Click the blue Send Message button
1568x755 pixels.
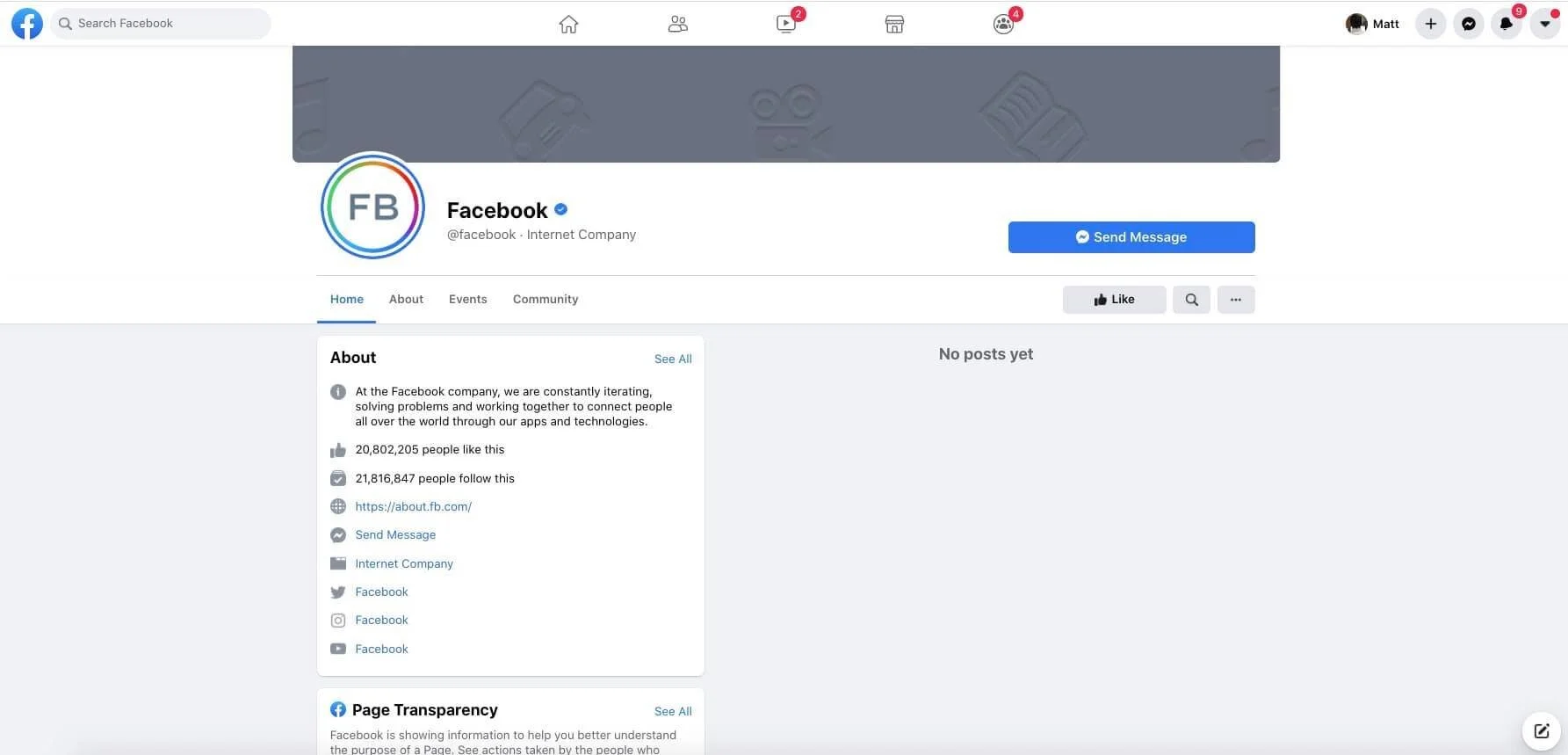click(x=1131, y=237)
